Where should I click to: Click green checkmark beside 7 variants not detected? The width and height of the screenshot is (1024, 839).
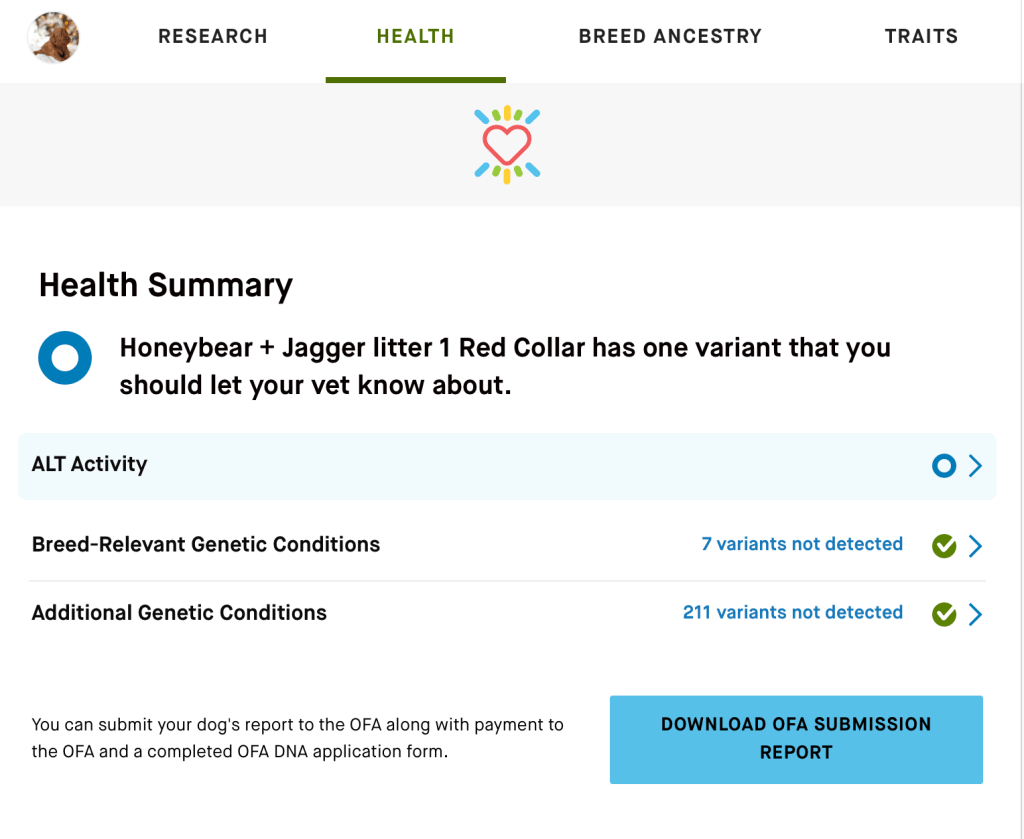click(x=943, y=546)
